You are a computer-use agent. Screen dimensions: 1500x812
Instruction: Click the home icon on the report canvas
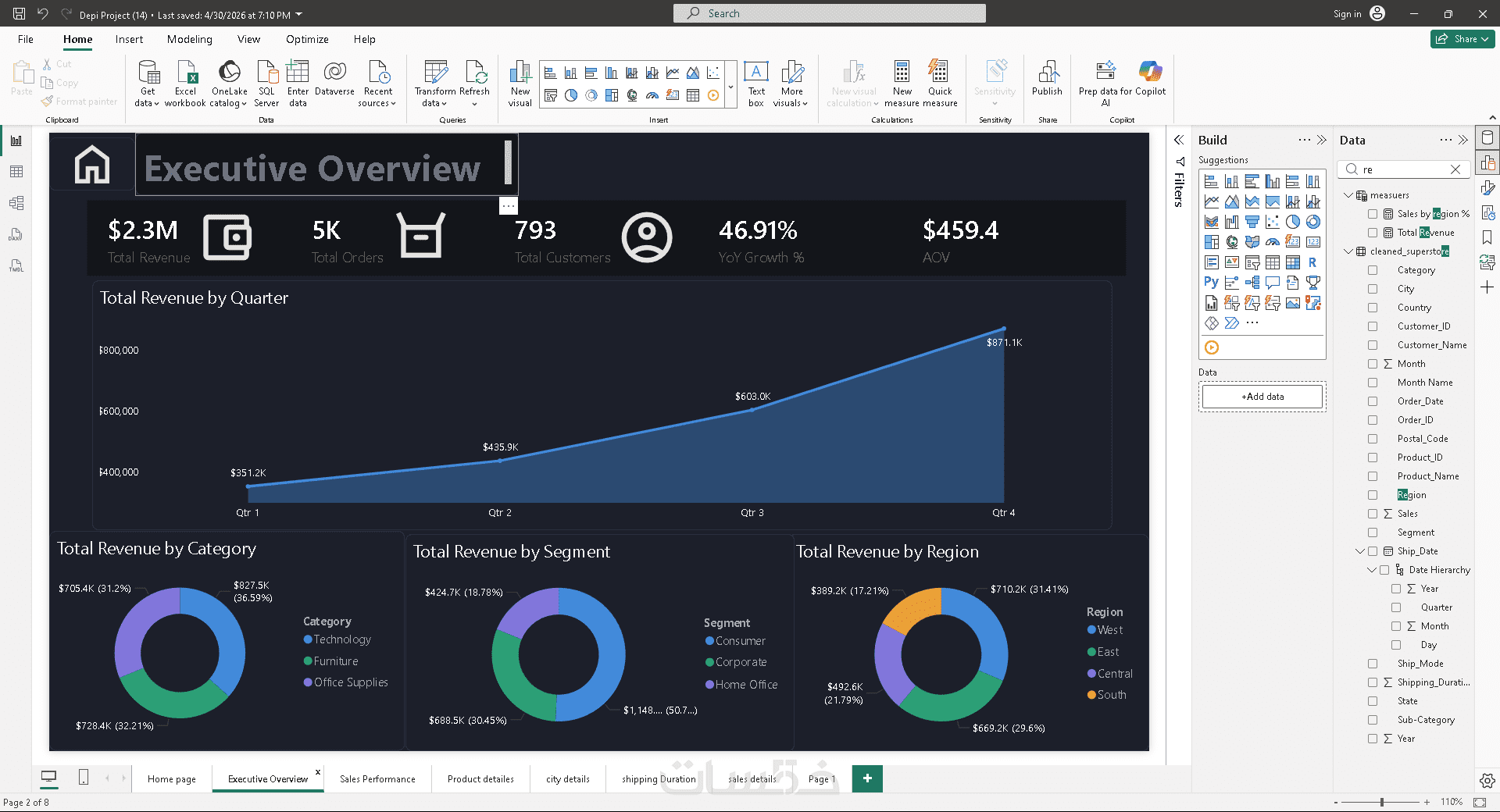(x=92, y=165)
